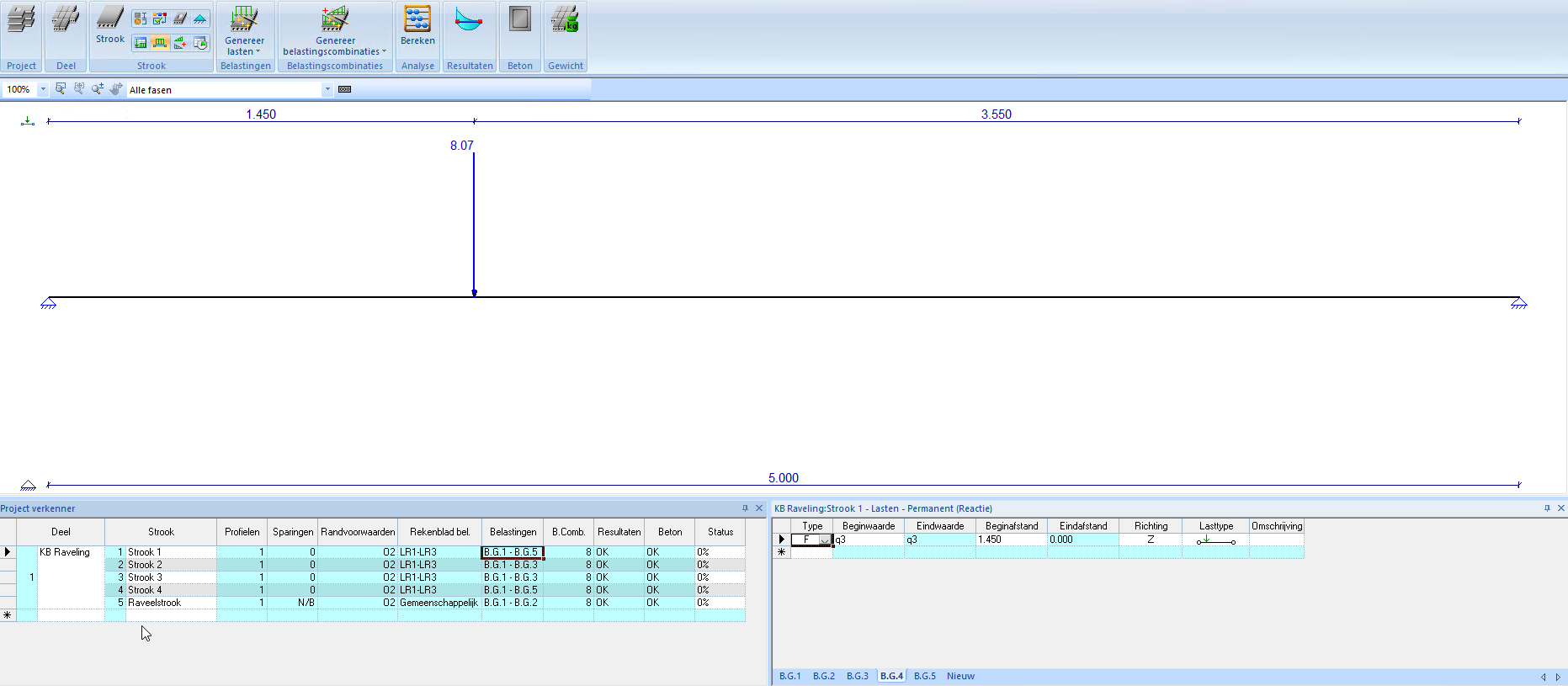Screen dimensions: 1568x686
Task: Open the Genereer belastingscombinaties dropdown
Action: point(335,31)
